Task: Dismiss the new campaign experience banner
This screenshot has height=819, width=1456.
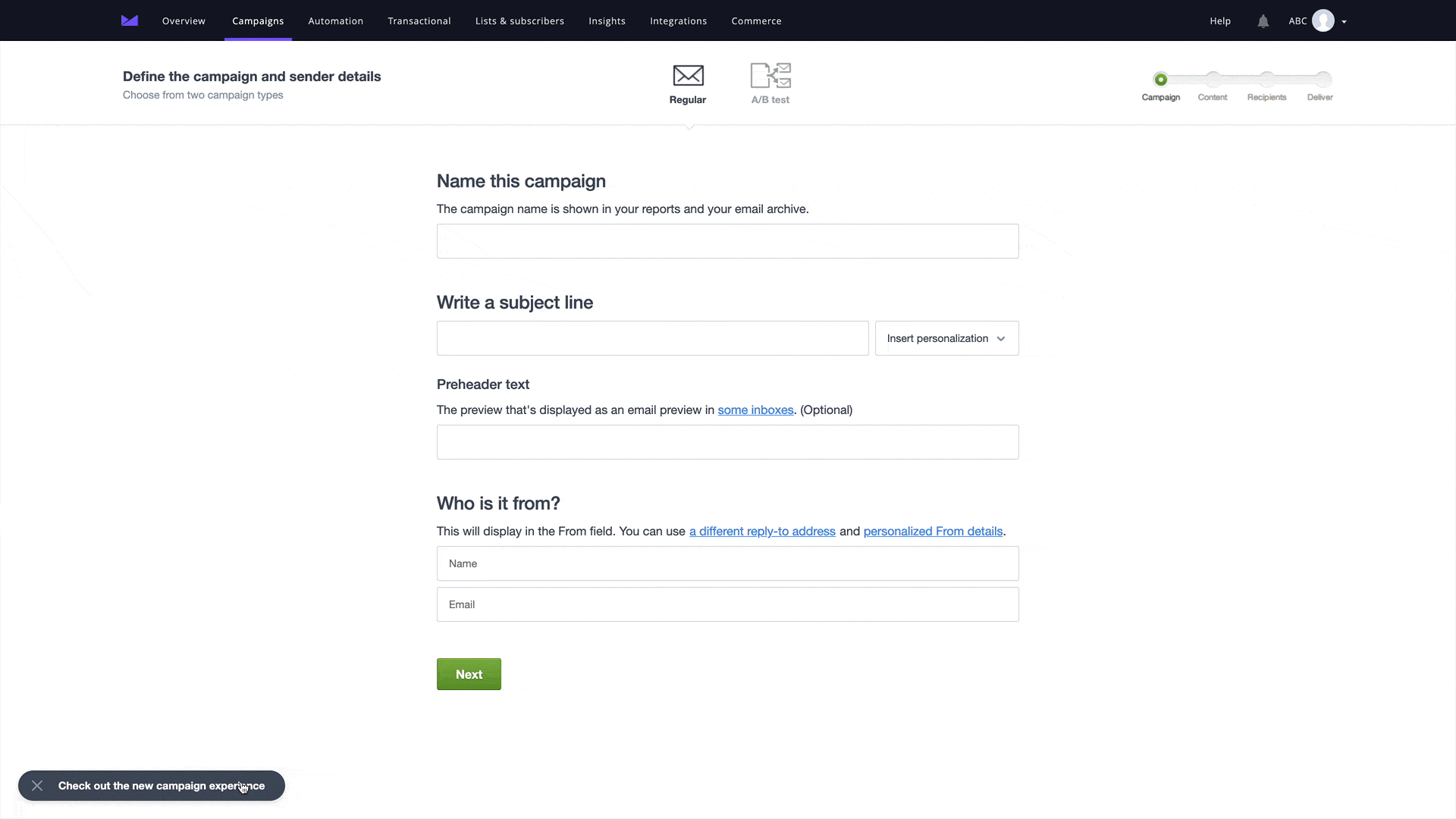Action: (37, 786)
